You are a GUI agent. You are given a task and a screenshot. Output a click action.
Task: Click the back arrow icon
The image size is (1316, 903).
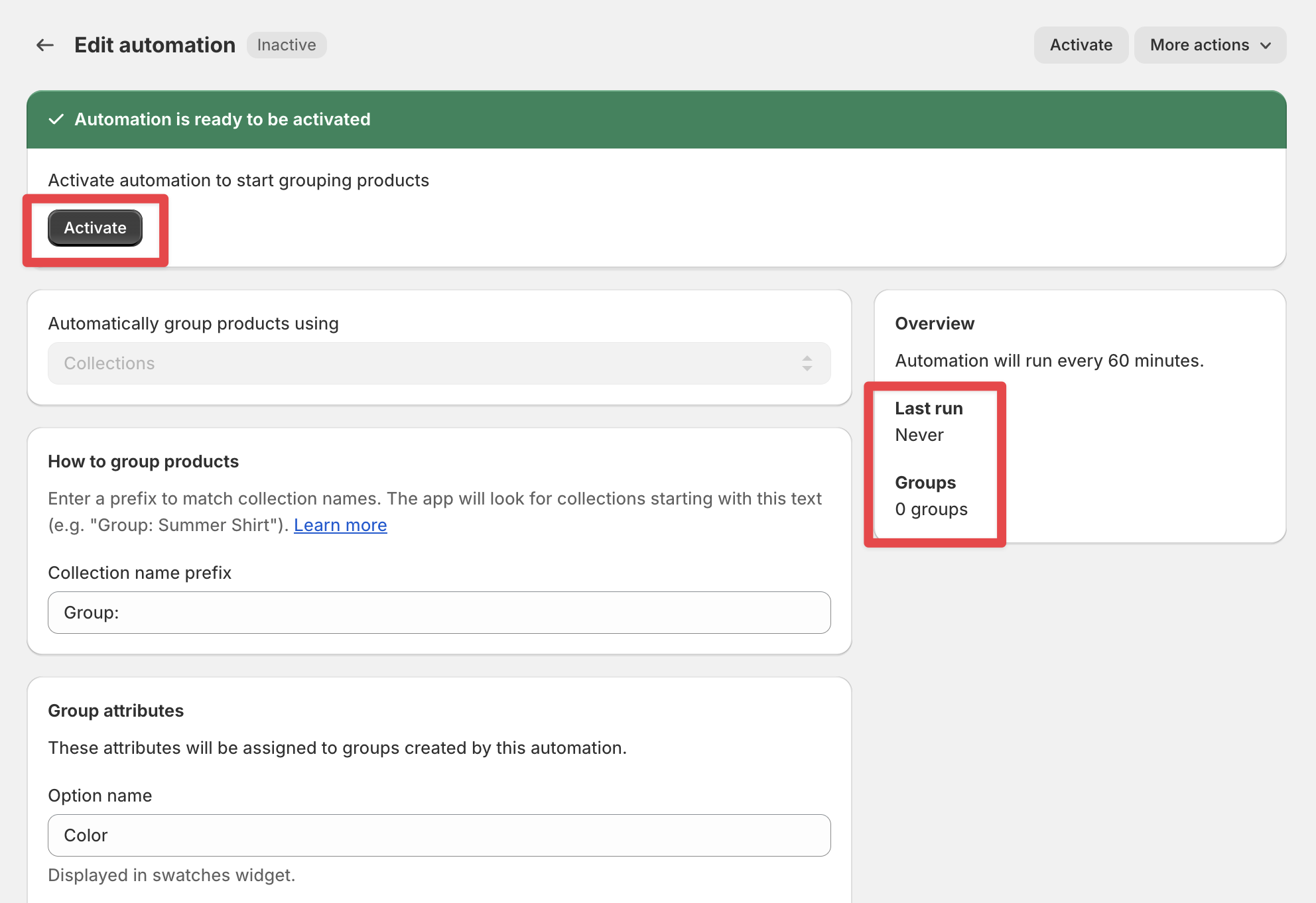coord(44,45)
